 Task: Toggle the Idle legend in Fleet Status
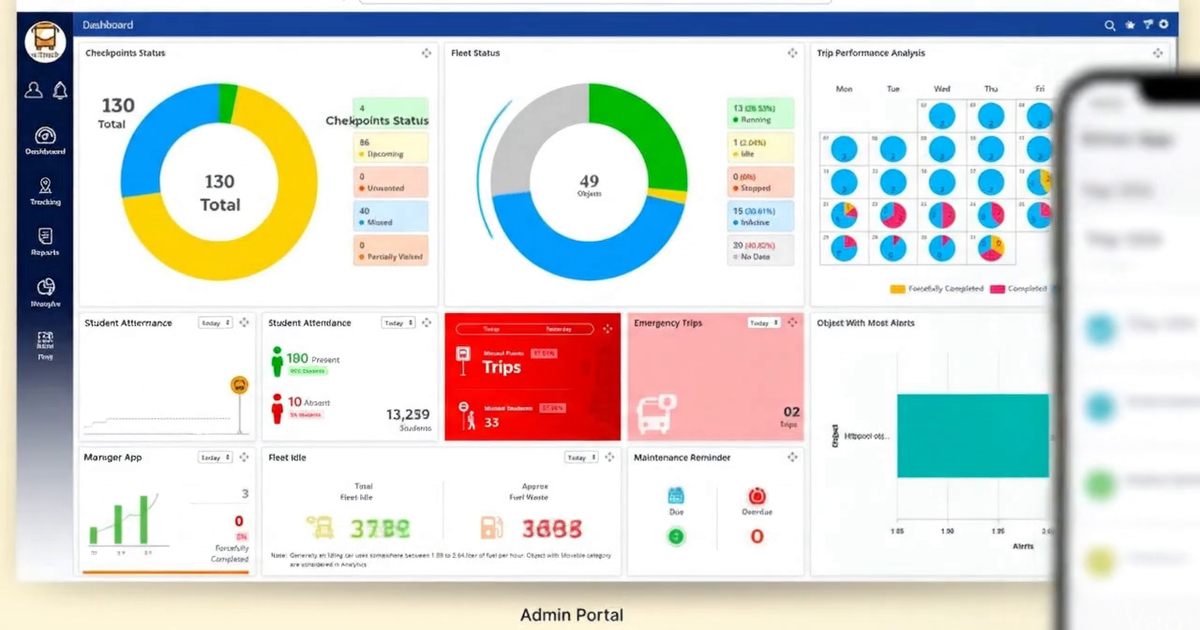760,148
